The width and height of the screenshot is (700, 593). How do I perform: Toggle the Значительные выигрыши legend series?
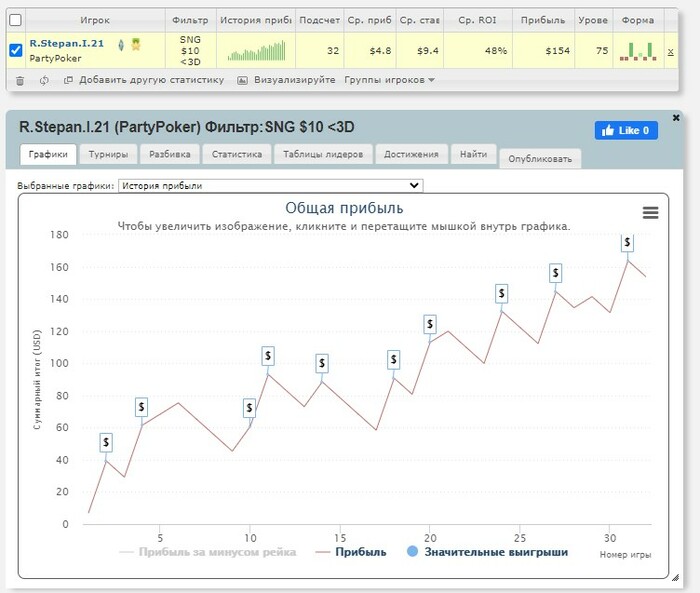tap(488, 552)
